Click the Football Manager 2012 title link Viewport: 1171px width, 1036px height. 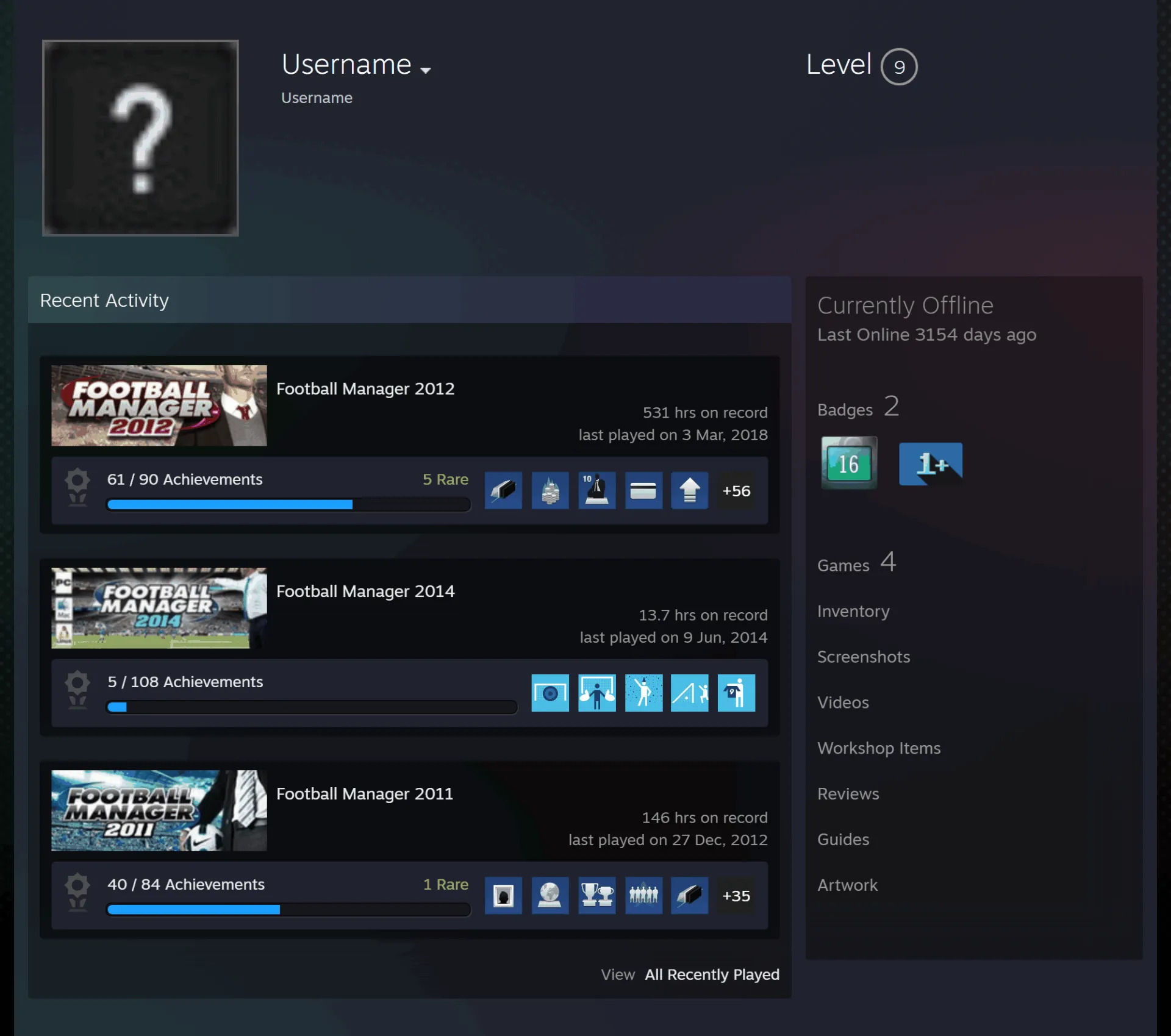click(x=365, y=388)
